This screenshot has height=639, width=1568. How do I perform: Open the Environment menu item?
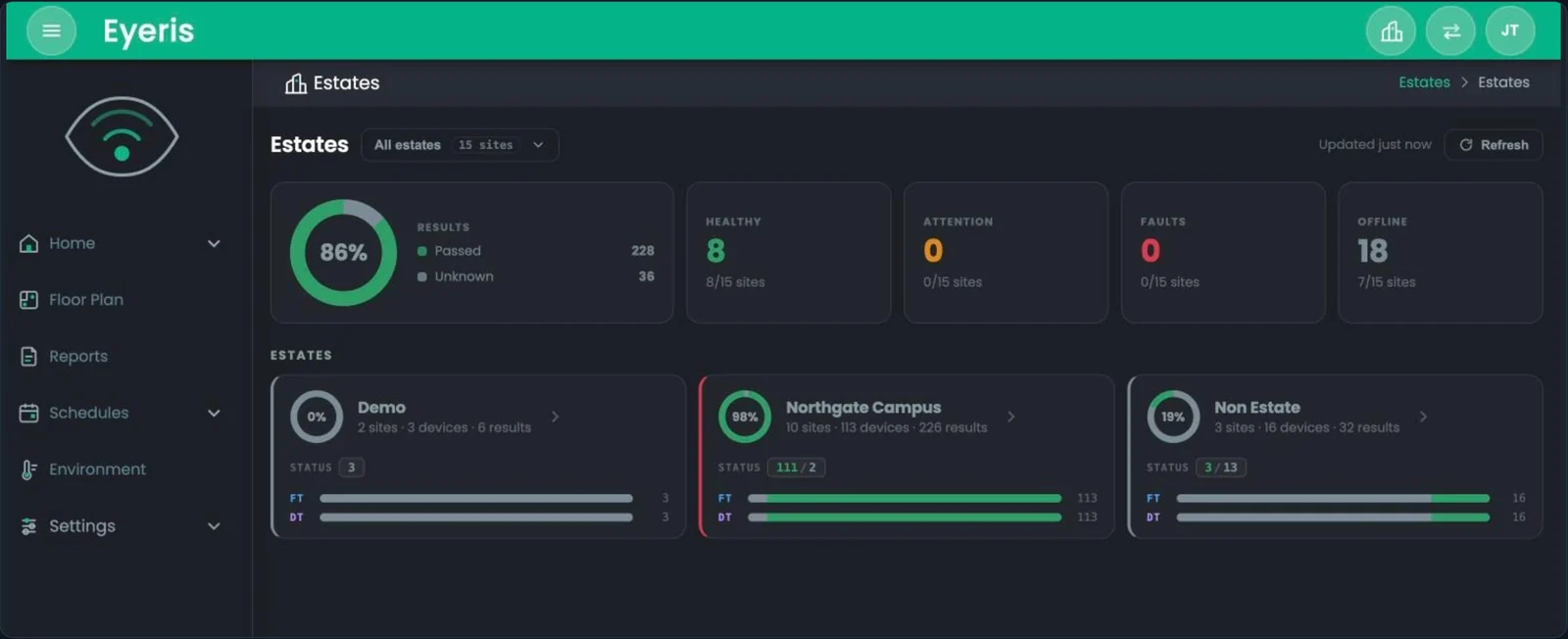coord(97,469)
